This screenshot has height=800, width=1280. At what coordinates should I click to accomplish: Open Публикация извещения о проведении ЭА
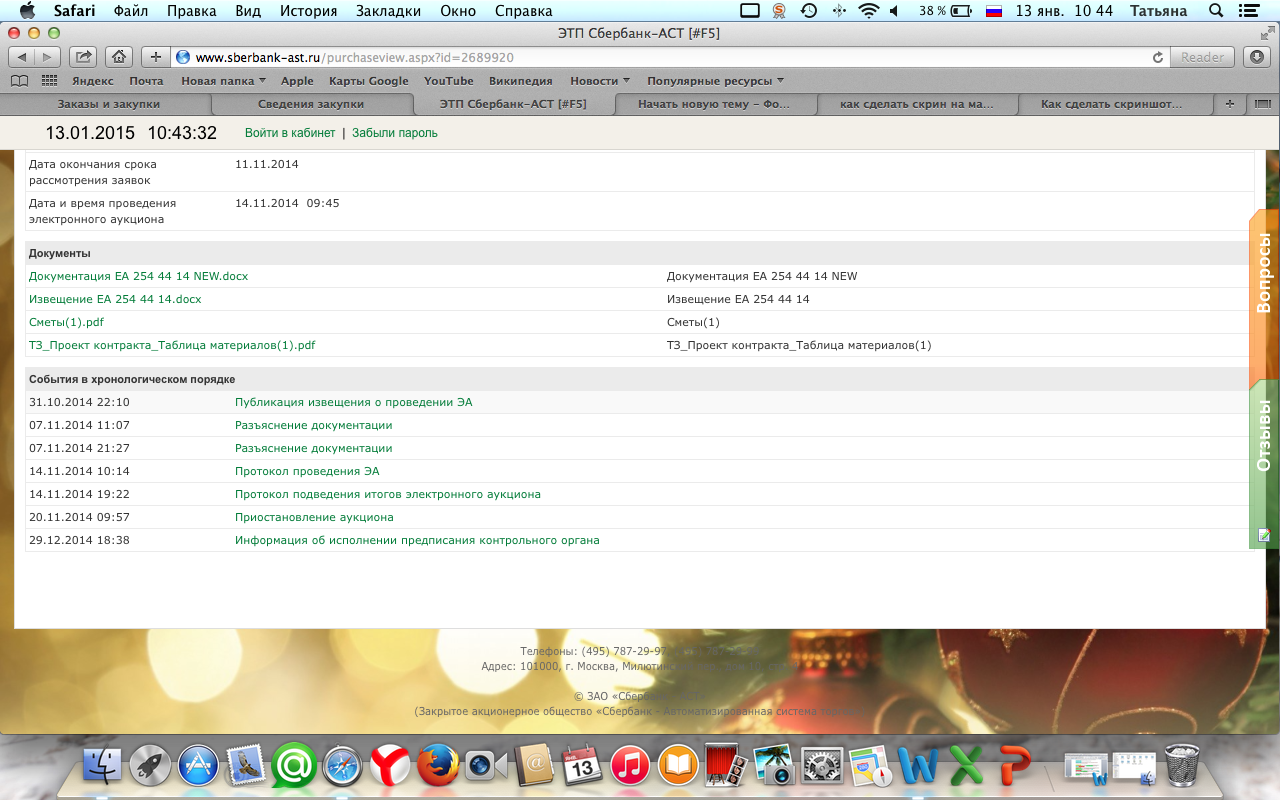(x=354, y=402)
